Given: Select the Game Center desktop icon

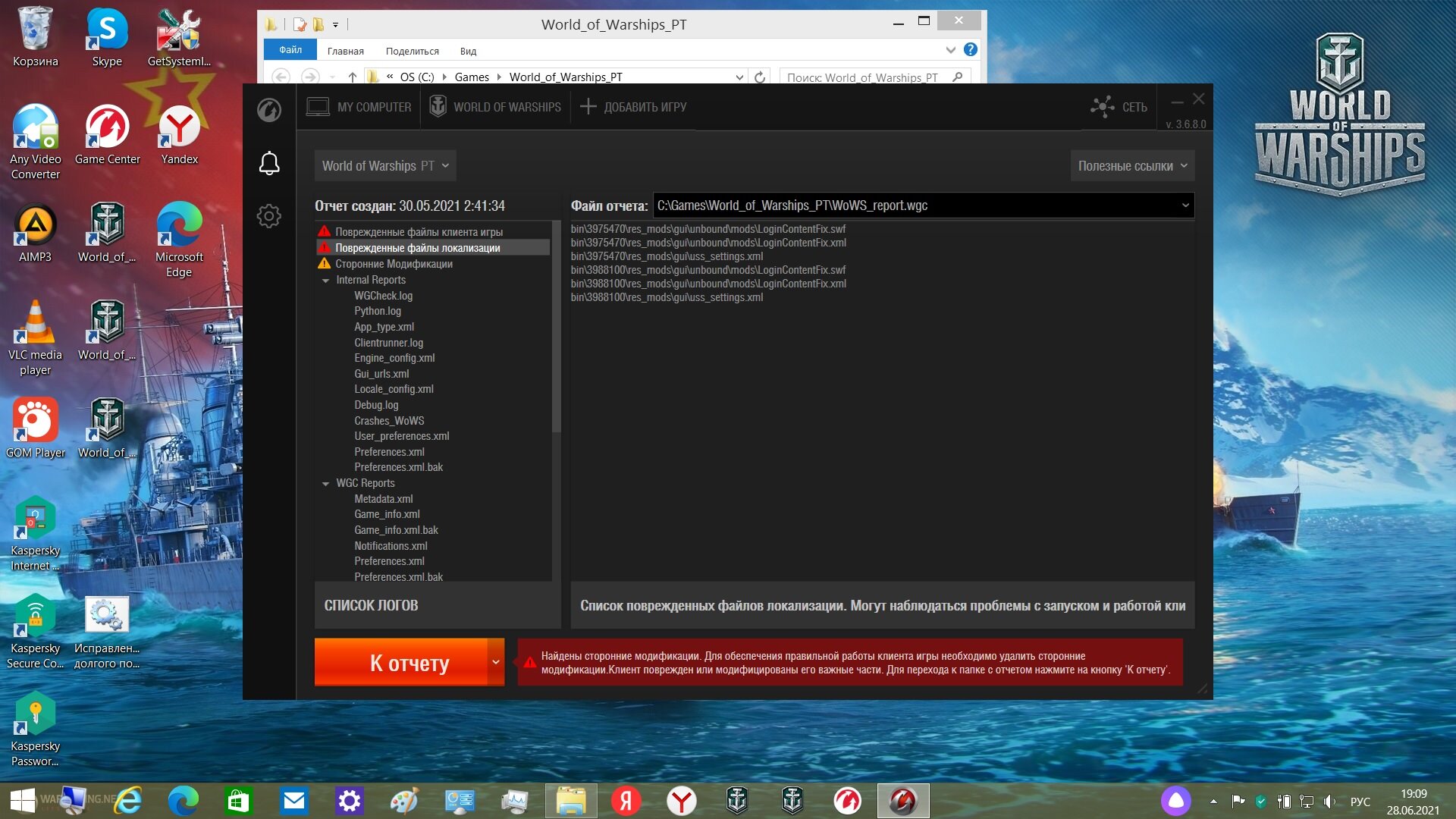Looking at the screenshot, I should (107, 135).
